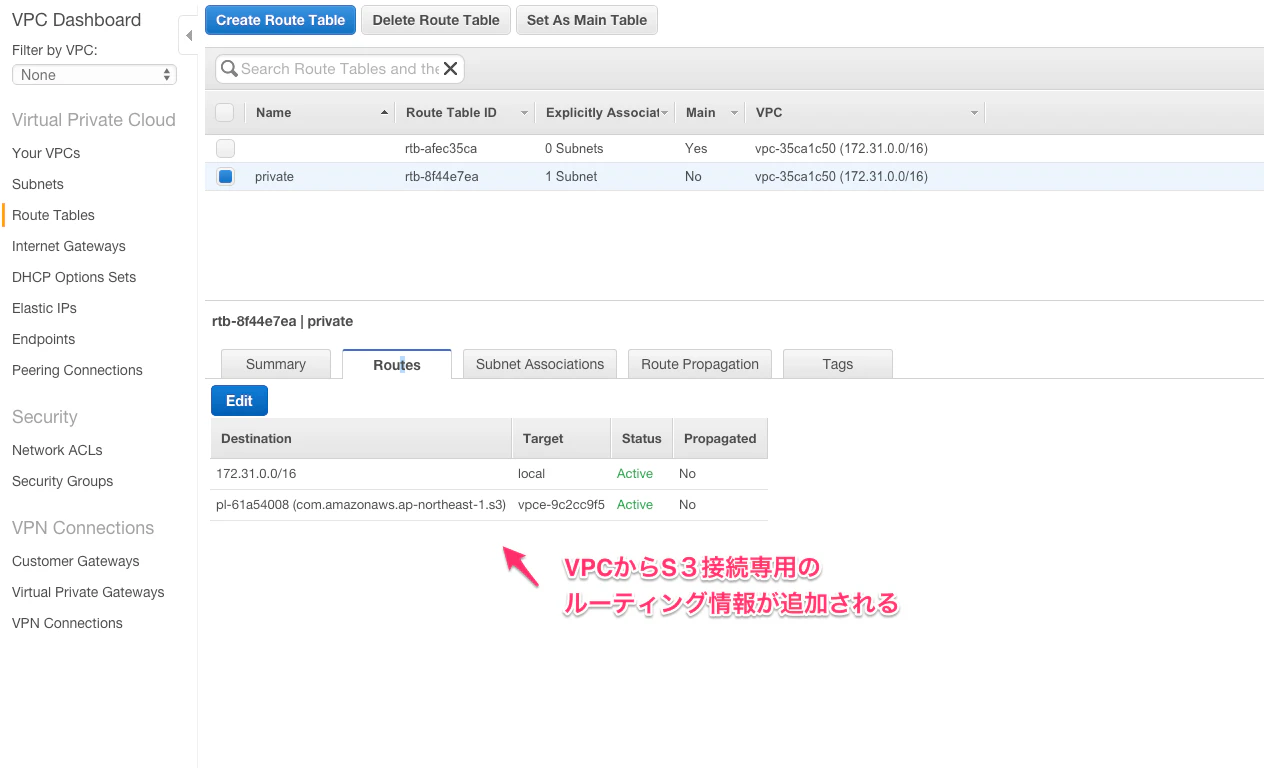This screenshot has width=1264, height=768.
Task: Open DHCP Options Sets page
Action: coord(74,277)
